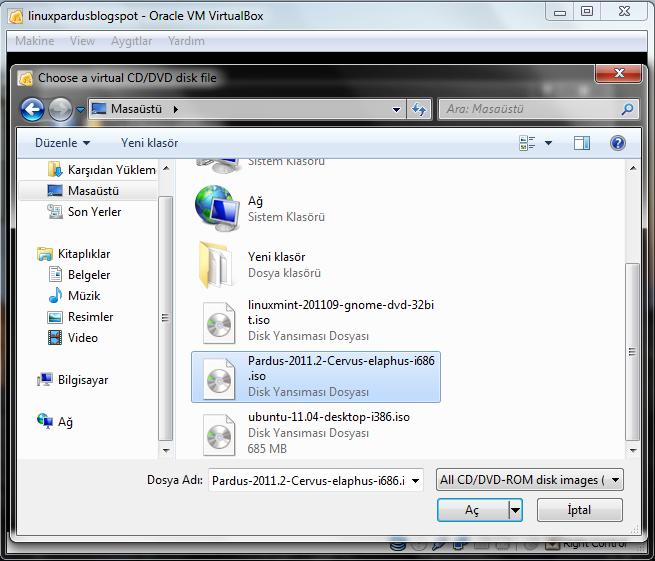The width and height of the screenshot is (655, 561).
Task: Select Kitaplıklar in the navigation pane
Action: (74, 254)
